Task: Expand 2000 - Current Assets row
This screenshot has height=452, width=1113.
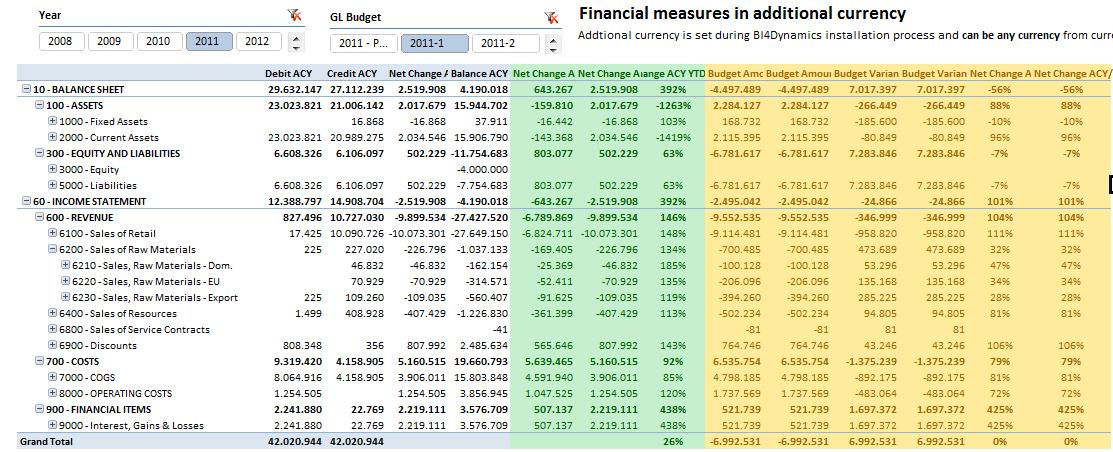Action: coord(53,137)
